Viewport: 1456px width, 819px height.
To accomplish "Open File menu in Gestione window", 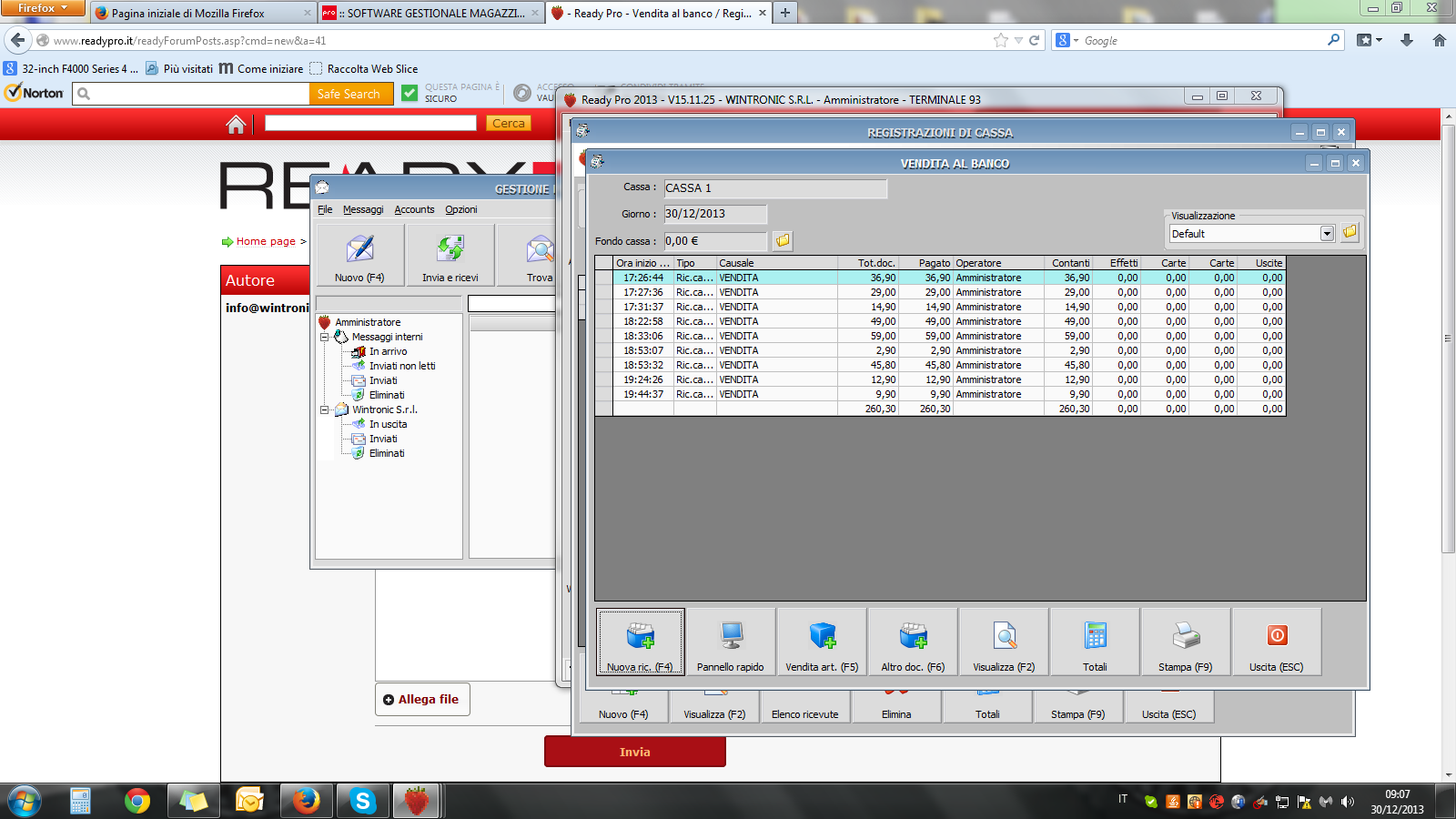I will (325, 209).
